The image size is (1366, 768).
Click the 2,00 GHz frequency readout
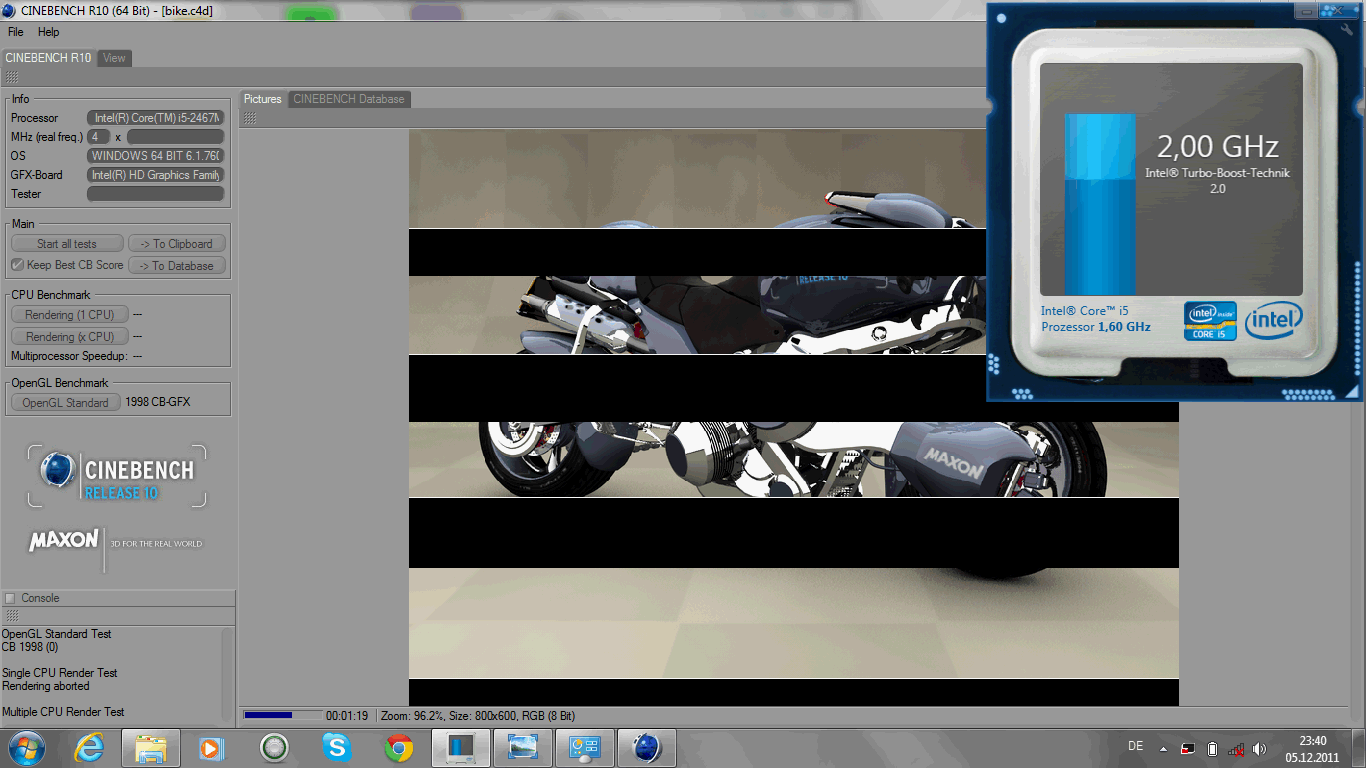click(1218, 147)
